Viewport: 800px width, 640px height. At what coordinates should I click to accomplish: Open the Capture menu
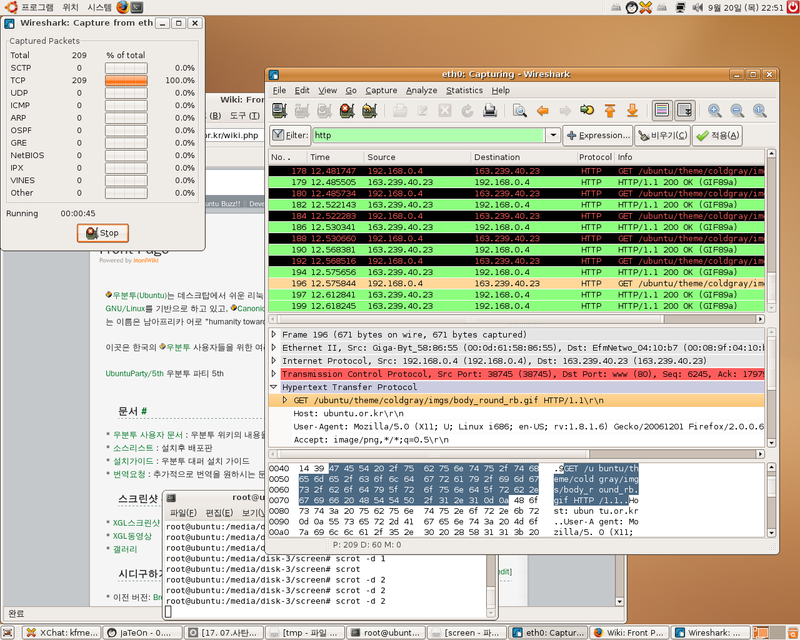coord(381,90)
